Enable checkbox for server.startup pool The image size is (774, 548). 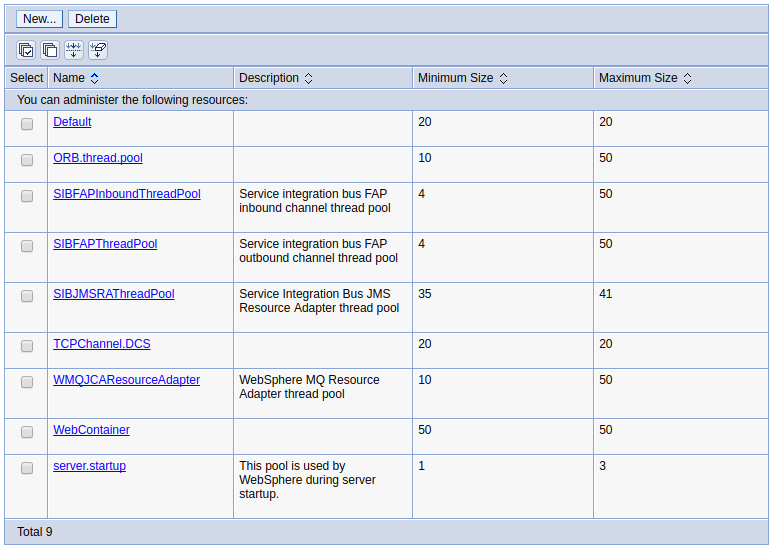27,468
